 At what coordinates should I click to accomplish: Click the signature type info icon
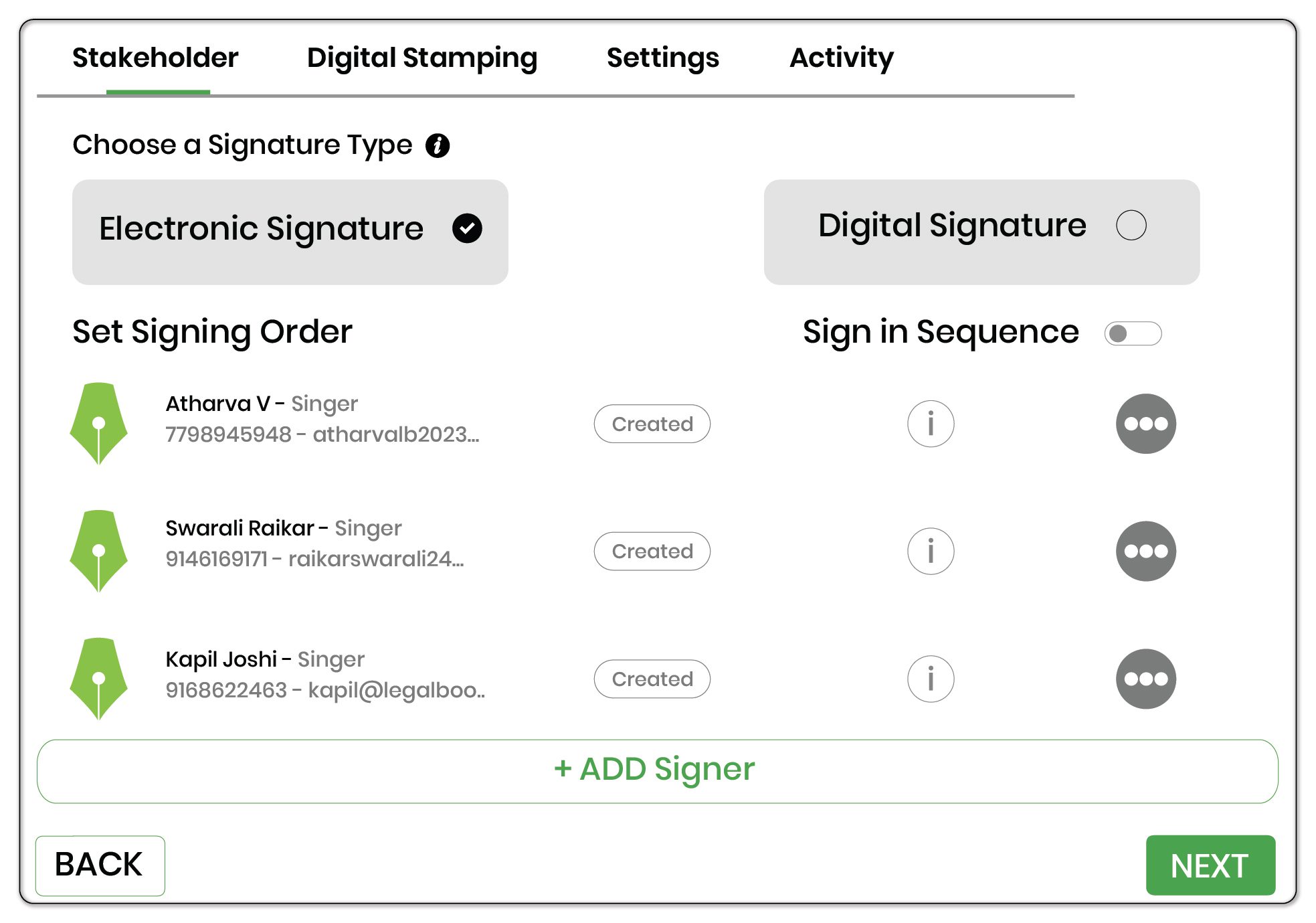[438, 145]
